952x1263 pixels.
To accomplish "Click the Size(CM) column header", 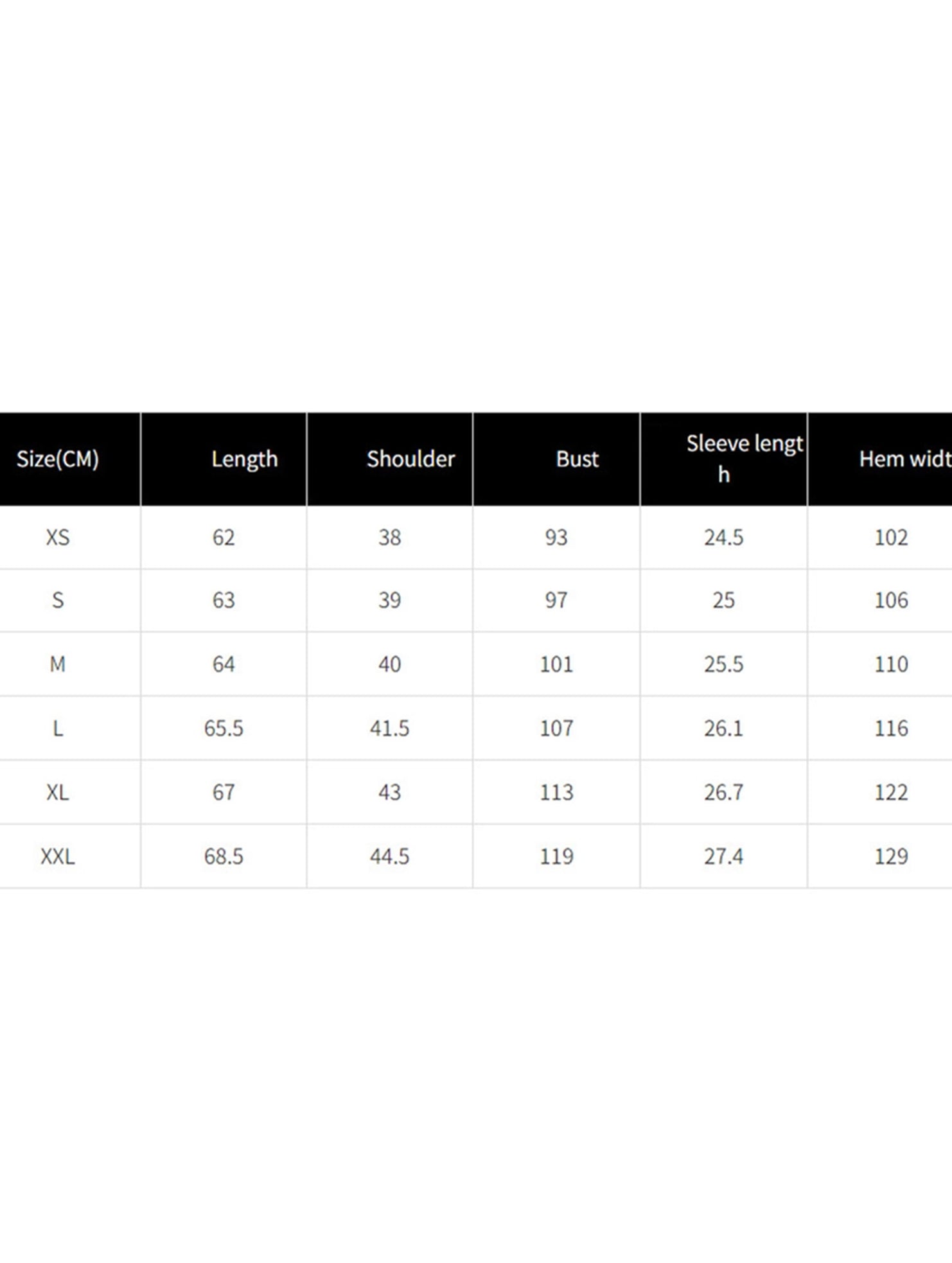I will point(58,459).
